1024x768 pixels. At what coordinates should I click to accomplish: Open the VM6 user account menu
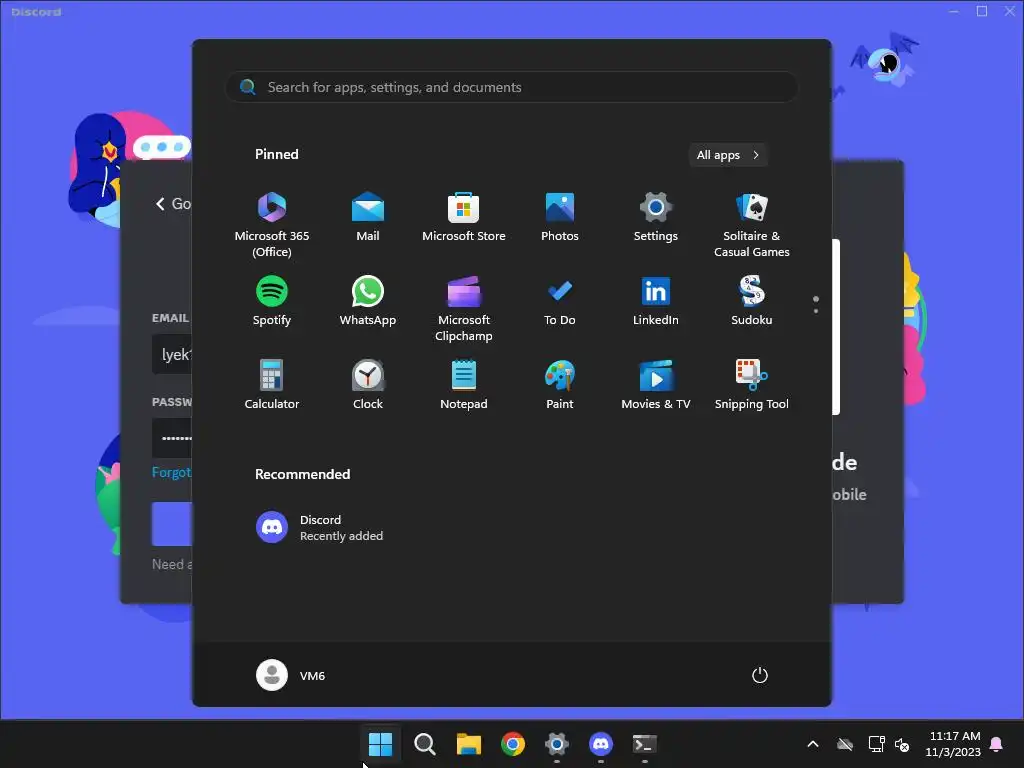[x=291, y=675]
